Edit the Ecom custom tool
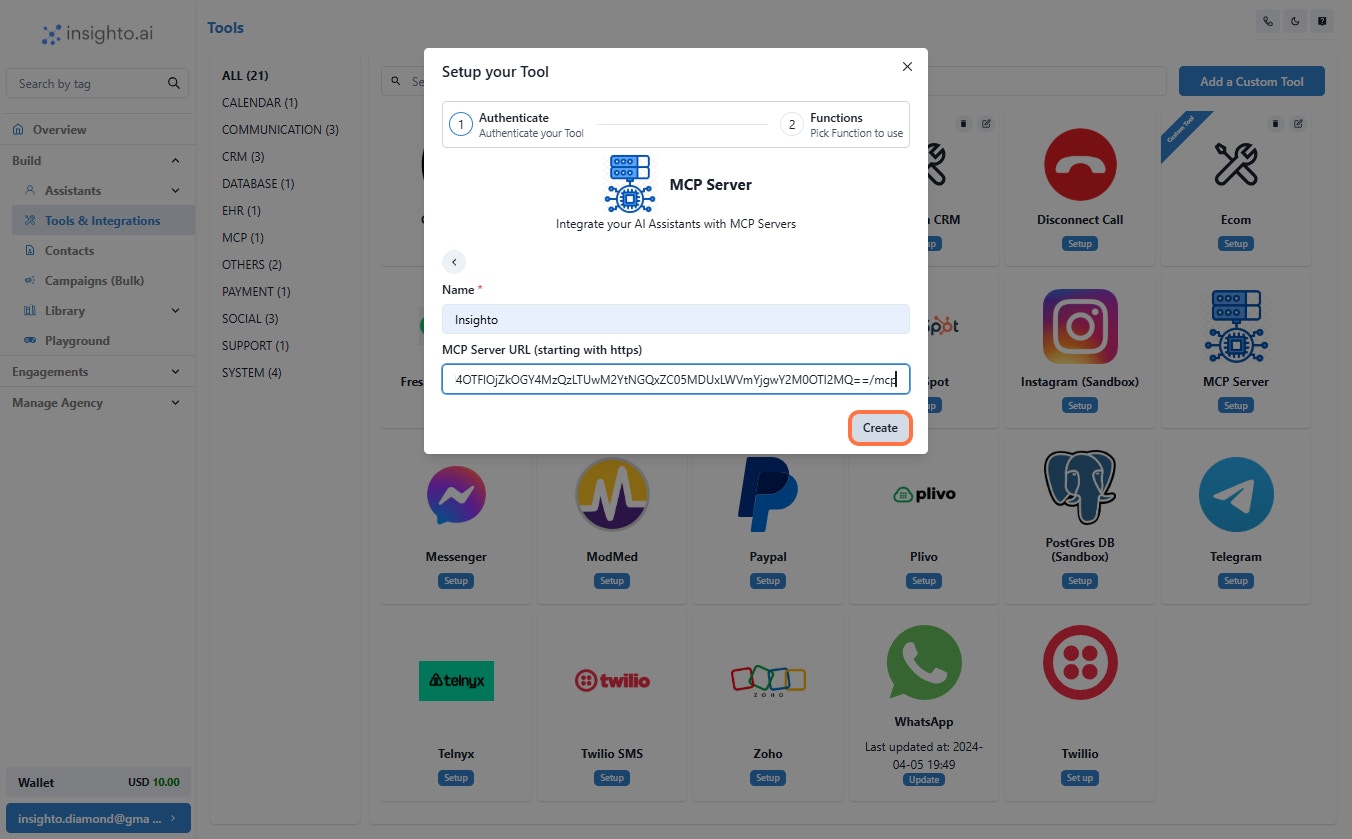 click(x=1298, y=124)
